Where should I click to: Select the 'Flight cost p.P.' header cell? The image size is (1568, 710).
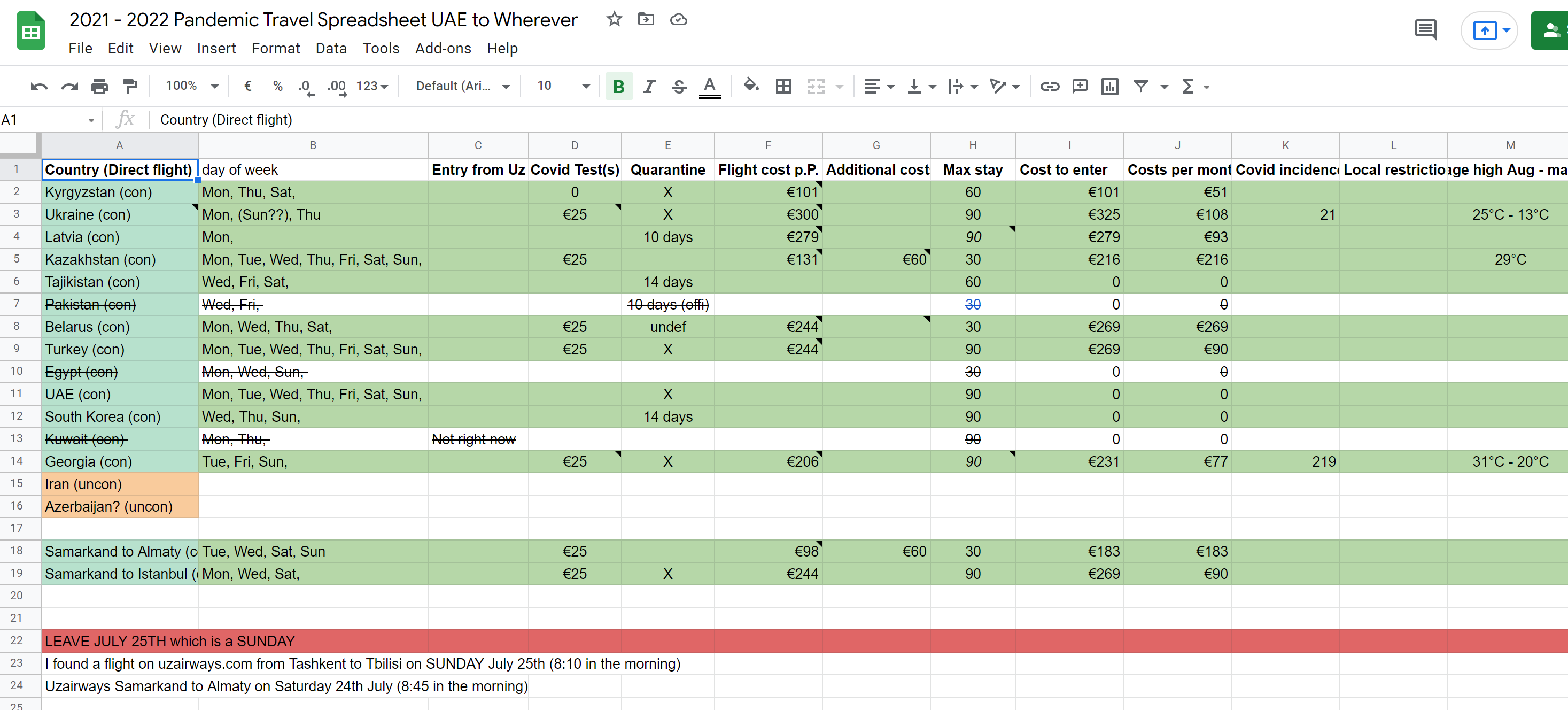click(x=768, y=170)
